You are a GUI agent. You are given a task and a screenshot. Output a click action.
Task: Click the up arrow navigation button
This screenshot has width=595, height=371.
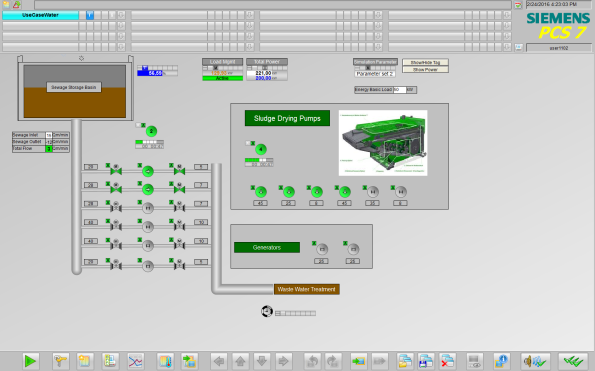(x=240, y=361)
